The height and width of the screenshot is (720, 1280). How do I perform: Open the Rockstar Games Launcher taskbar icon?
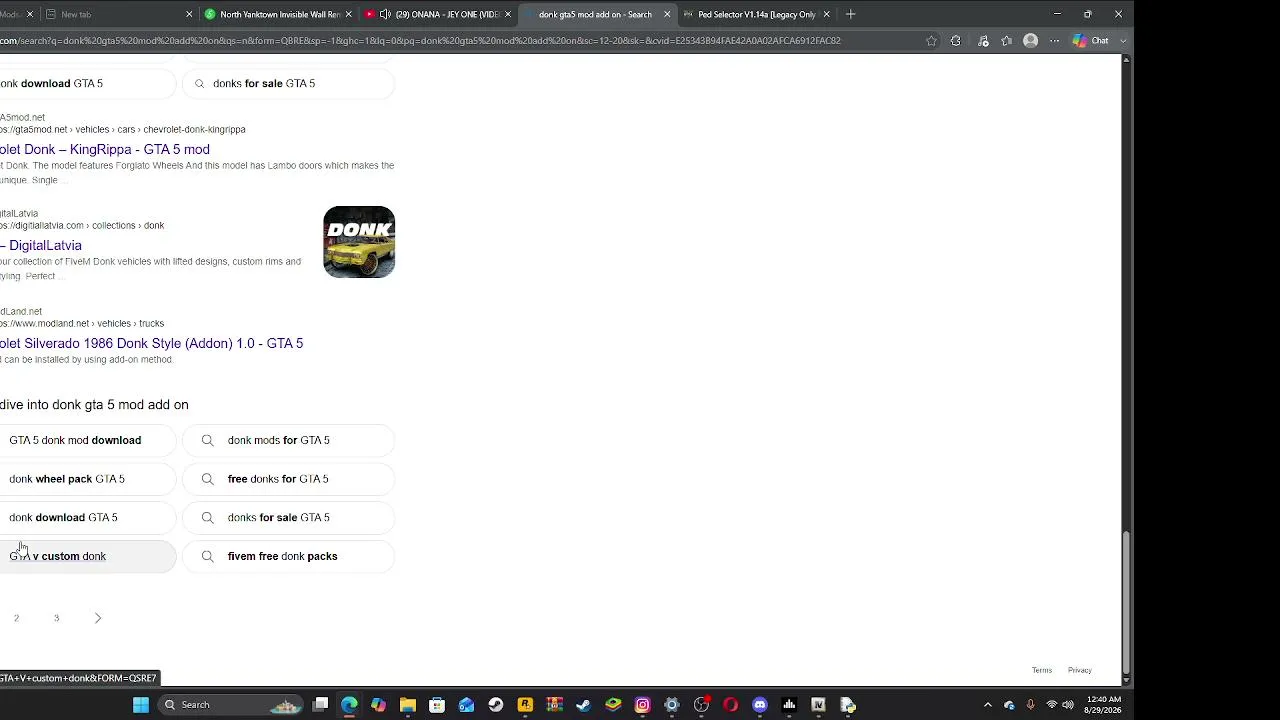(525, 705)
